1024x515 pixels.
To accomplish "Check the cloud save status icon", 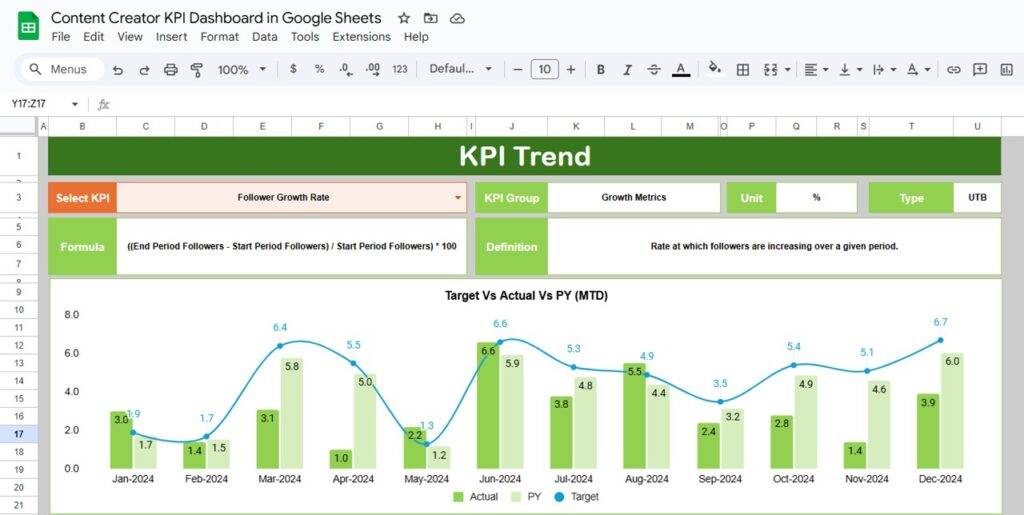I will [x=457, y=18].
